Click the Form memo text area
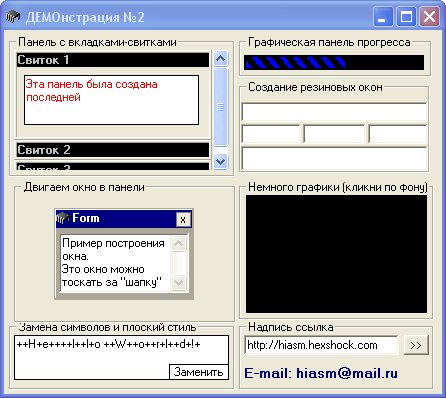This screenshot has height=398, width=446. (115, 263)
